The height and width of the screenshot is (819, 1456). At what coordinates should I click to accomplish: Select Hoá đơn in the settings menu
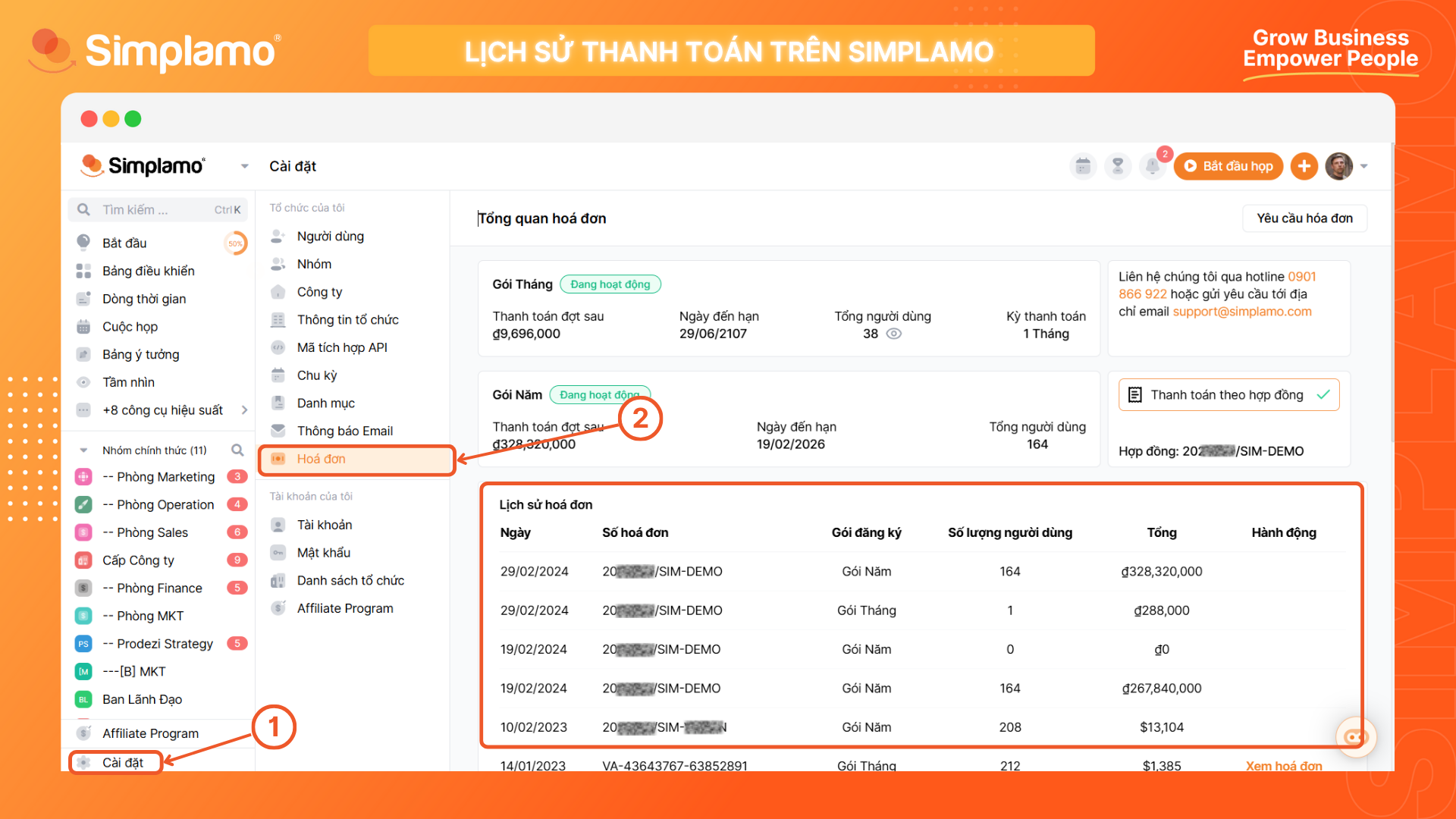tap(322, 459)
